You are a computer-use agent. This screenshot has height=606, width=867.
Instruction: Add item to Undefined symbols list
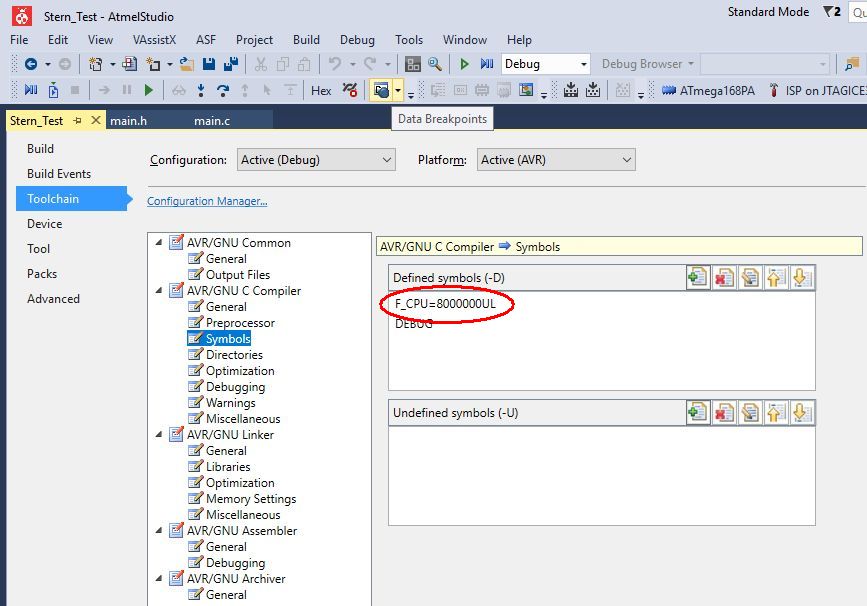click(x=698, y=412)
